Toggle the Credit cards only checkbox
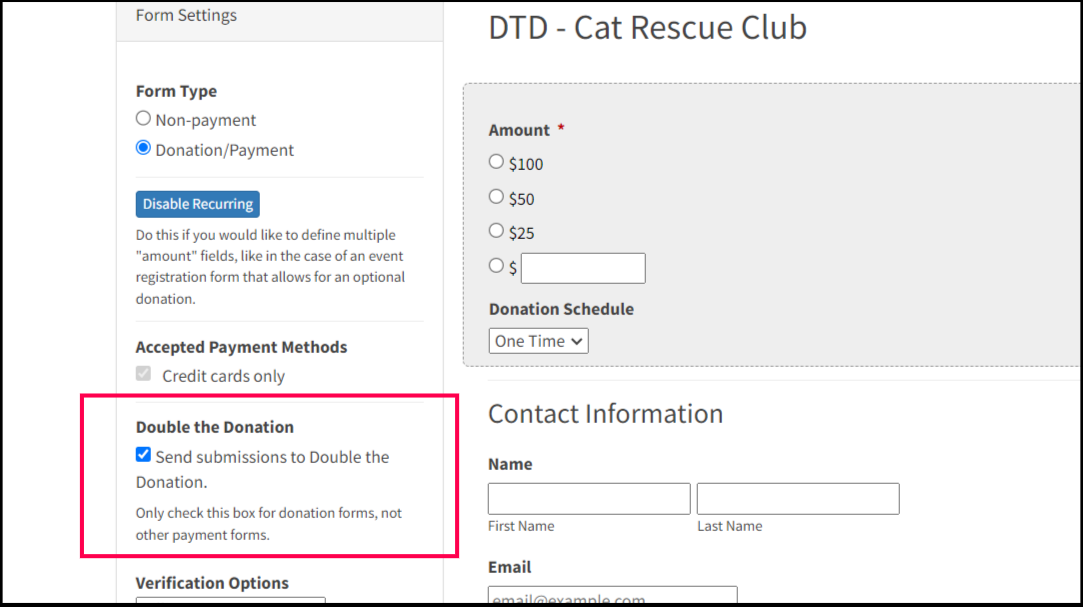 (144, 375)
